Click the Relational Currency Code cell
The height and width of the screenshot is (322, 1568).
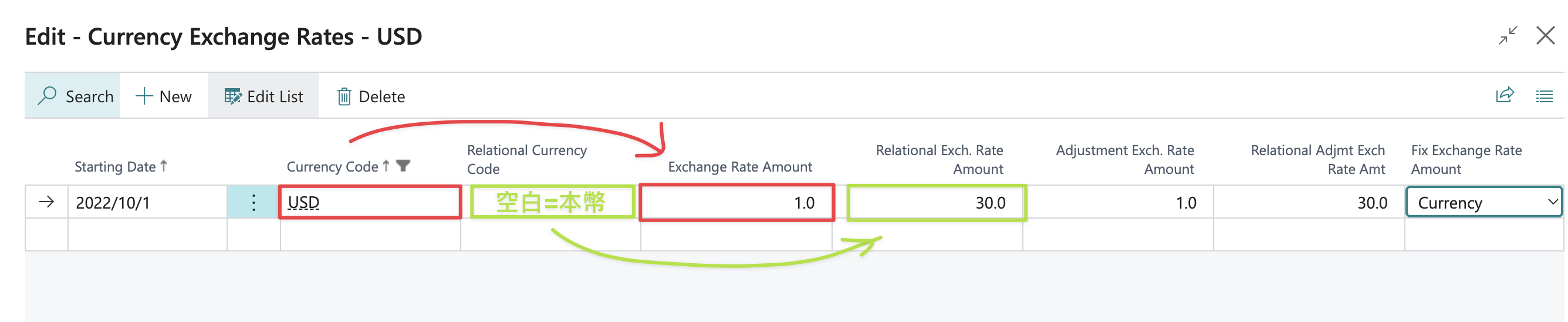click(551, 203)
